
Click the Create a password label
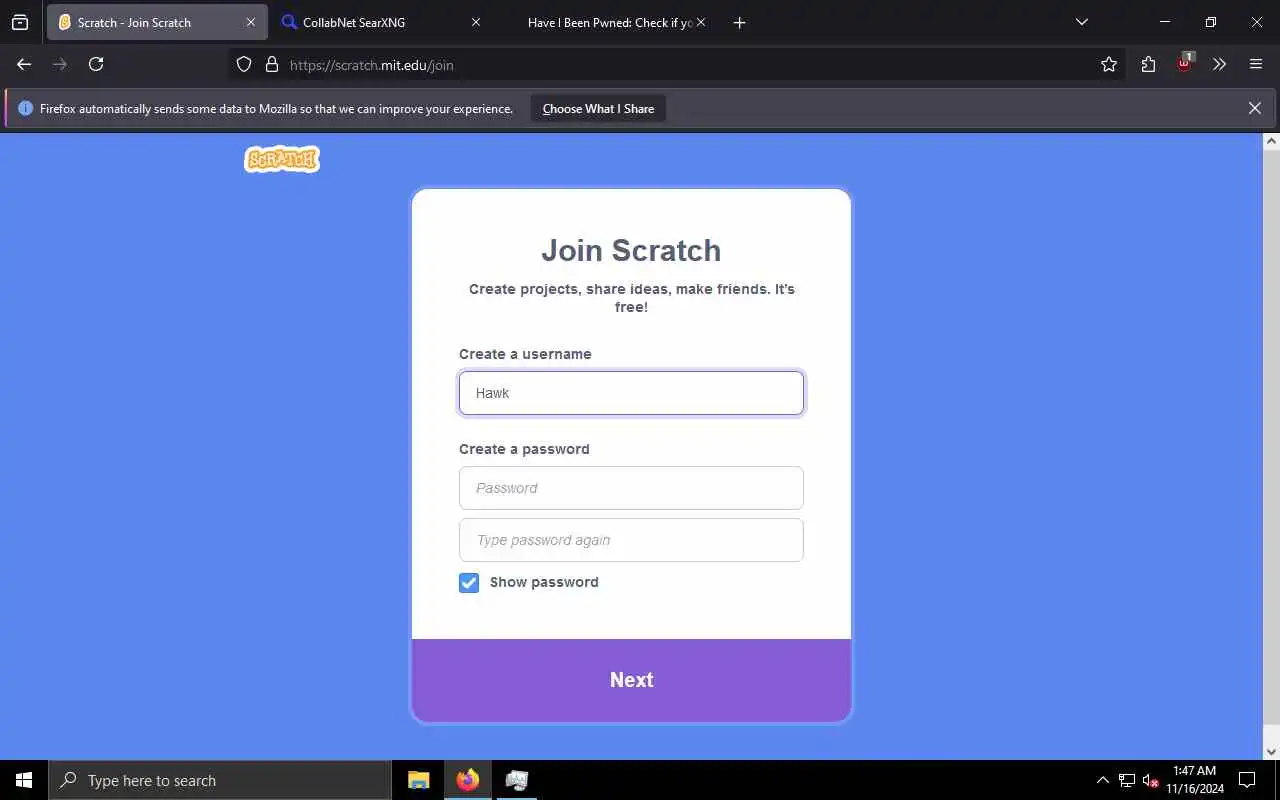524,449
